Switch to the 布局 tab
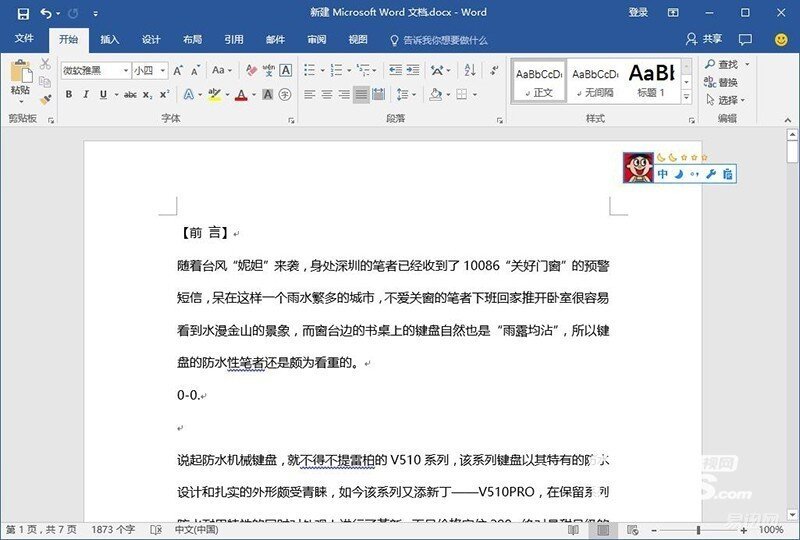The width and height of the screenshot is (800, 540). click(x=192, y=39)
